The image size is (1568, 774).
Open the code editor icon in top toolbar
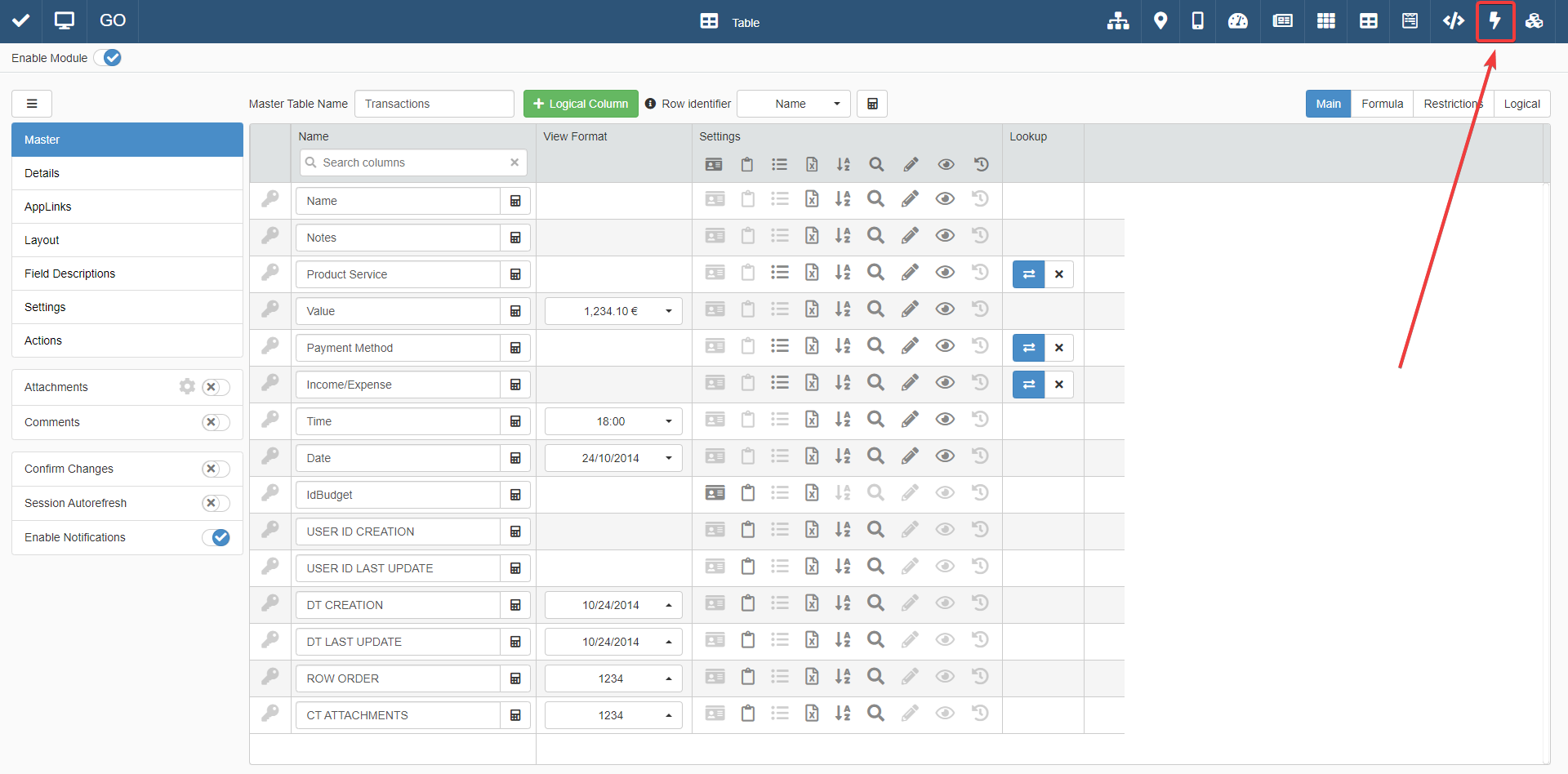pyautogui.click(x=1453, y=21)
